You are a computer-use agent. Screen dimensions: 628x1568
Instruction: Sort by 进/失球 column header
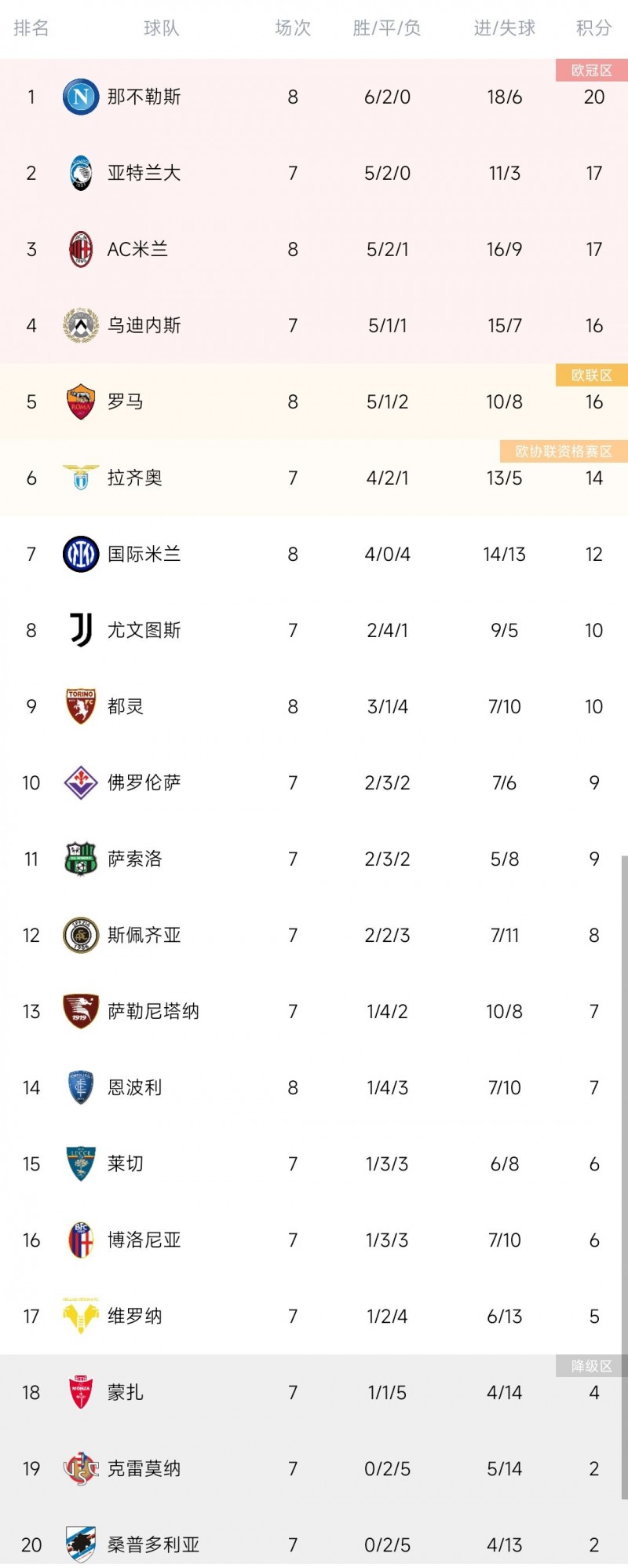coord(504,28)
